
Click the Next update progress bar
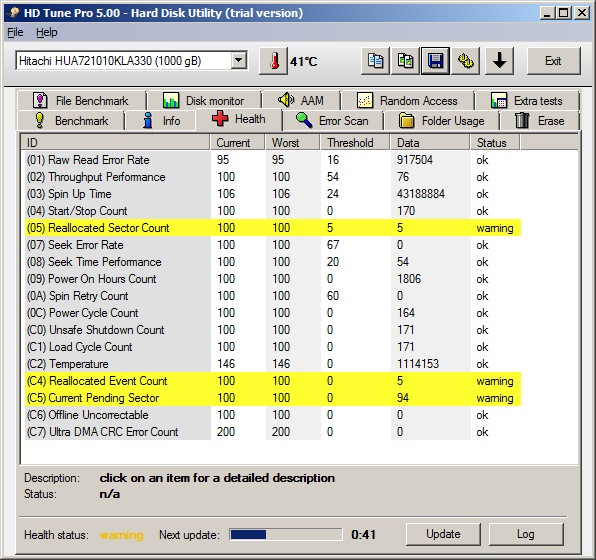[286, 535]
